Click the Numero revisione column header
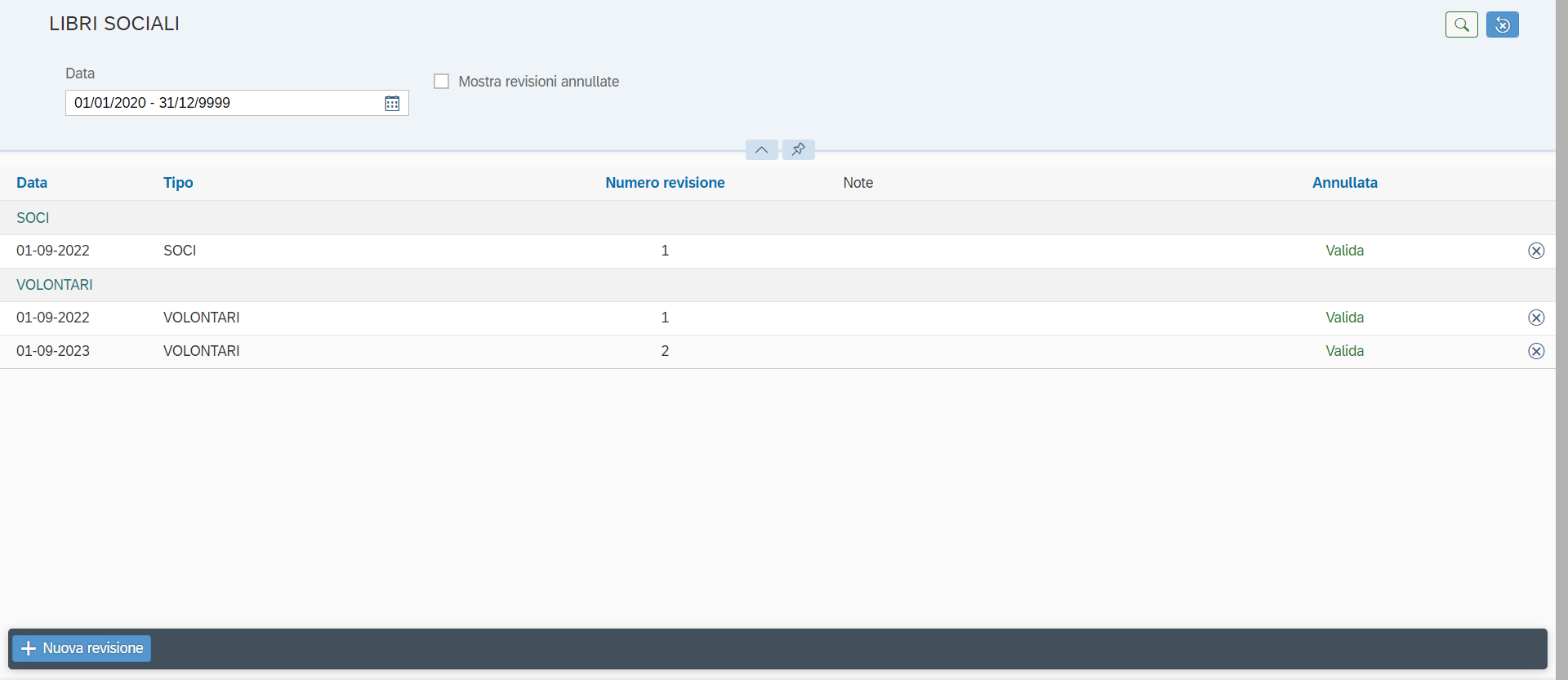This screenshot has width=1568, height=680. tap(665, 183)
